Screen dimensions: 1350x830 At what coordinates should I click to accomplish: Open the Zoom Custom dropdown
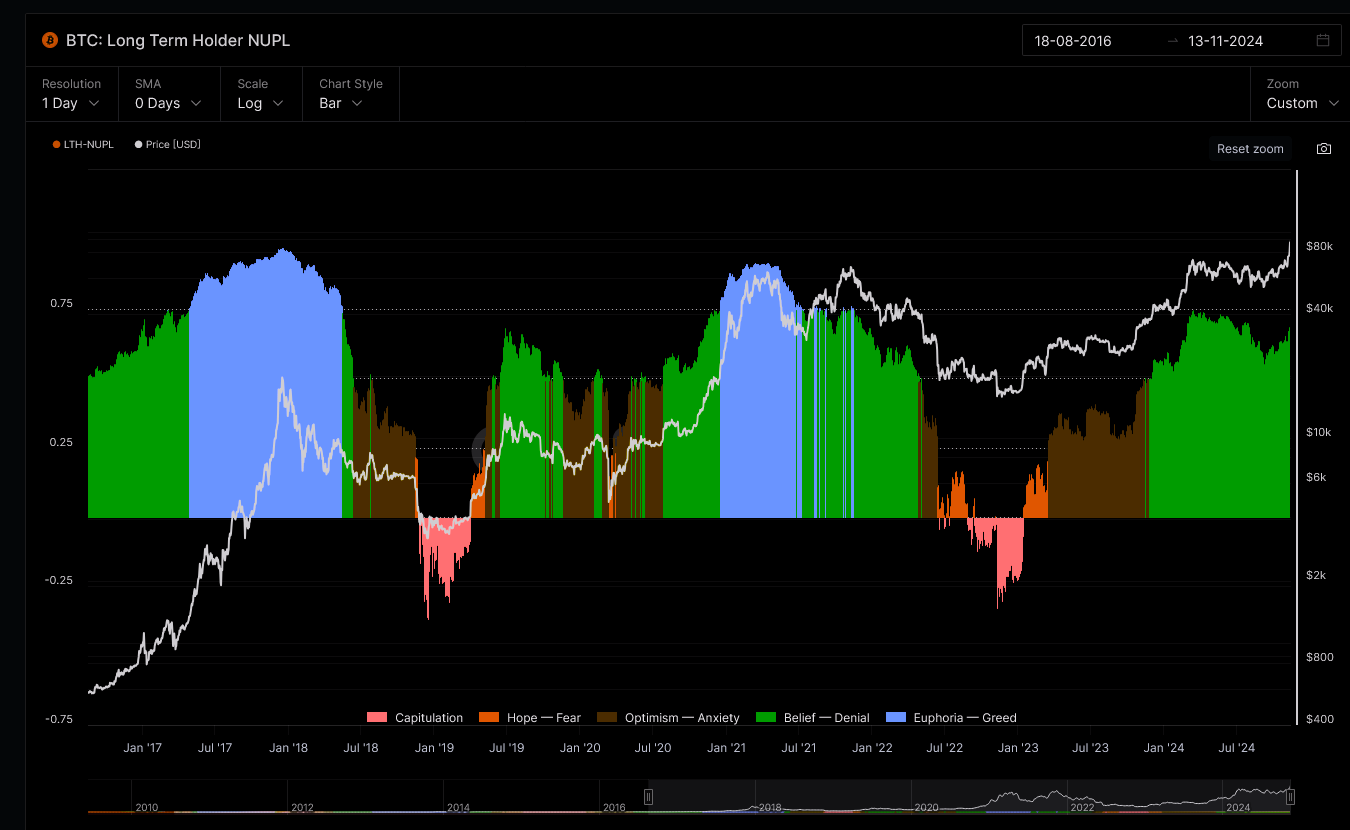tap(1303, 103)
